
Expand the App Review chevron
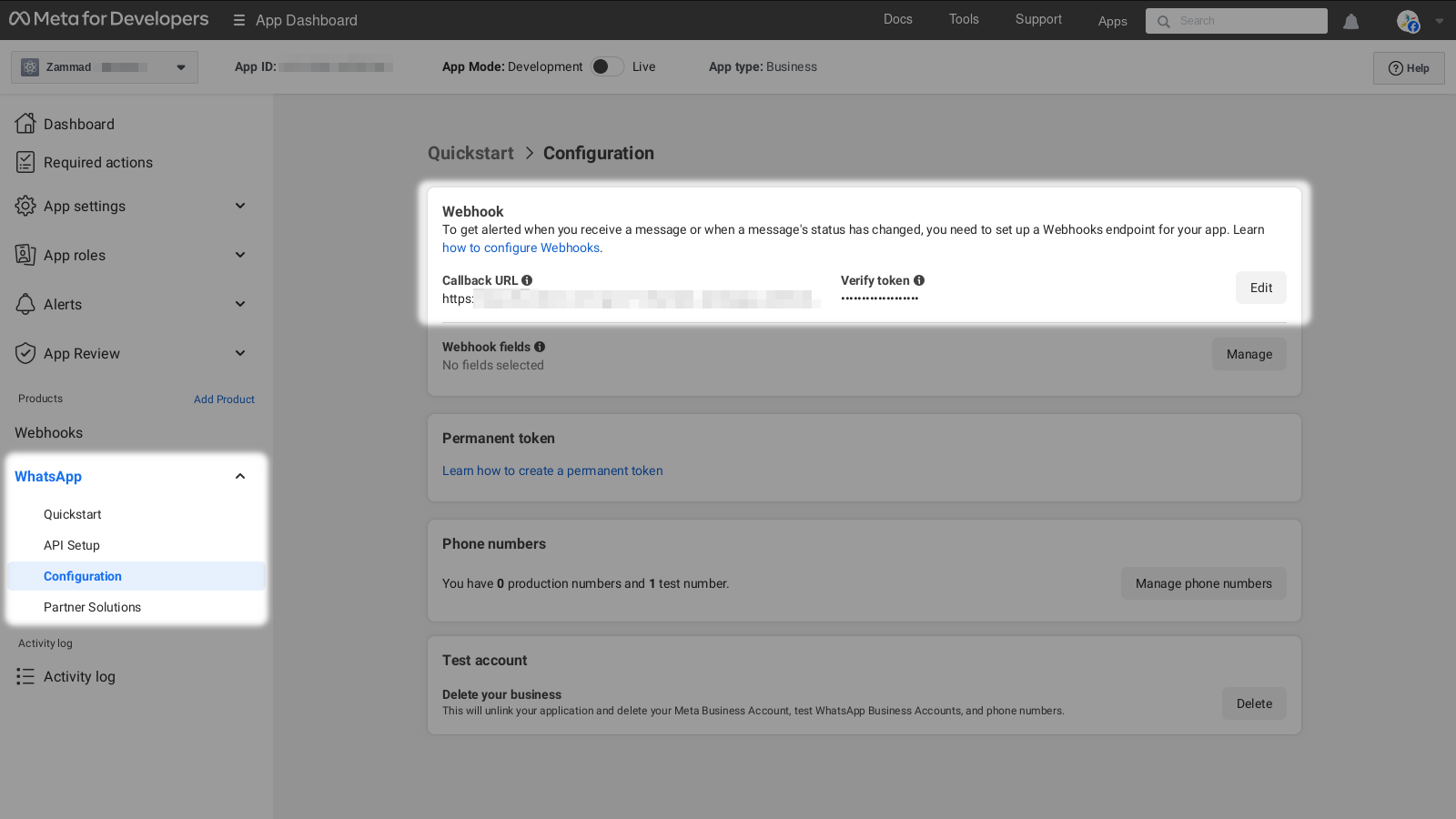pyautogui.click(x=240, y=353)
